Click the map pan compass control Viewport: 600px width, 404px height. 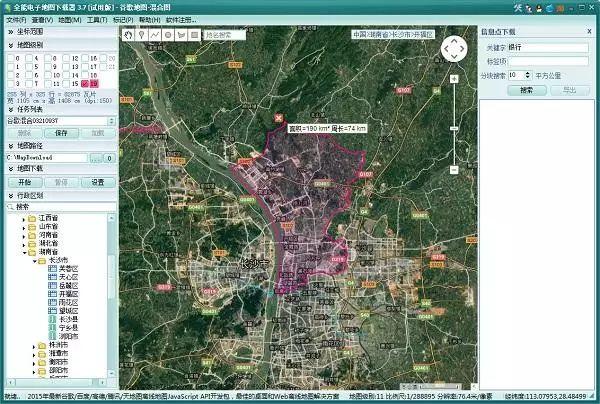click(x=452, y=49)
